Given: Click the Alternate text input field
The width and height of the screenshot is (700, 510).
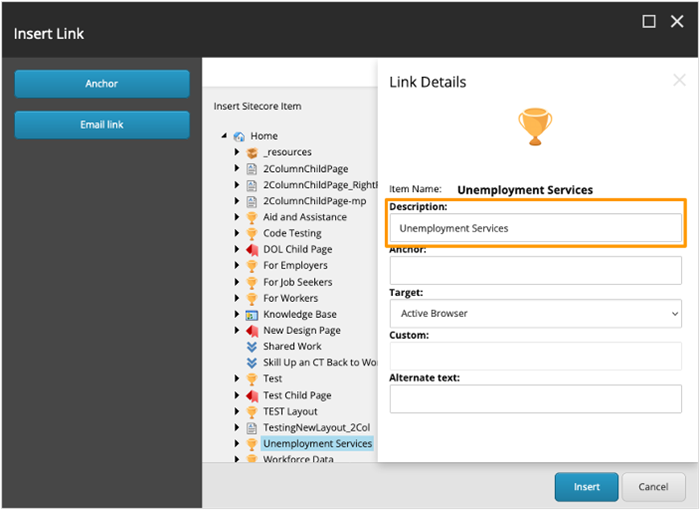Looking at the screenshot, I should pyautogui.click(x=535, y=399).
